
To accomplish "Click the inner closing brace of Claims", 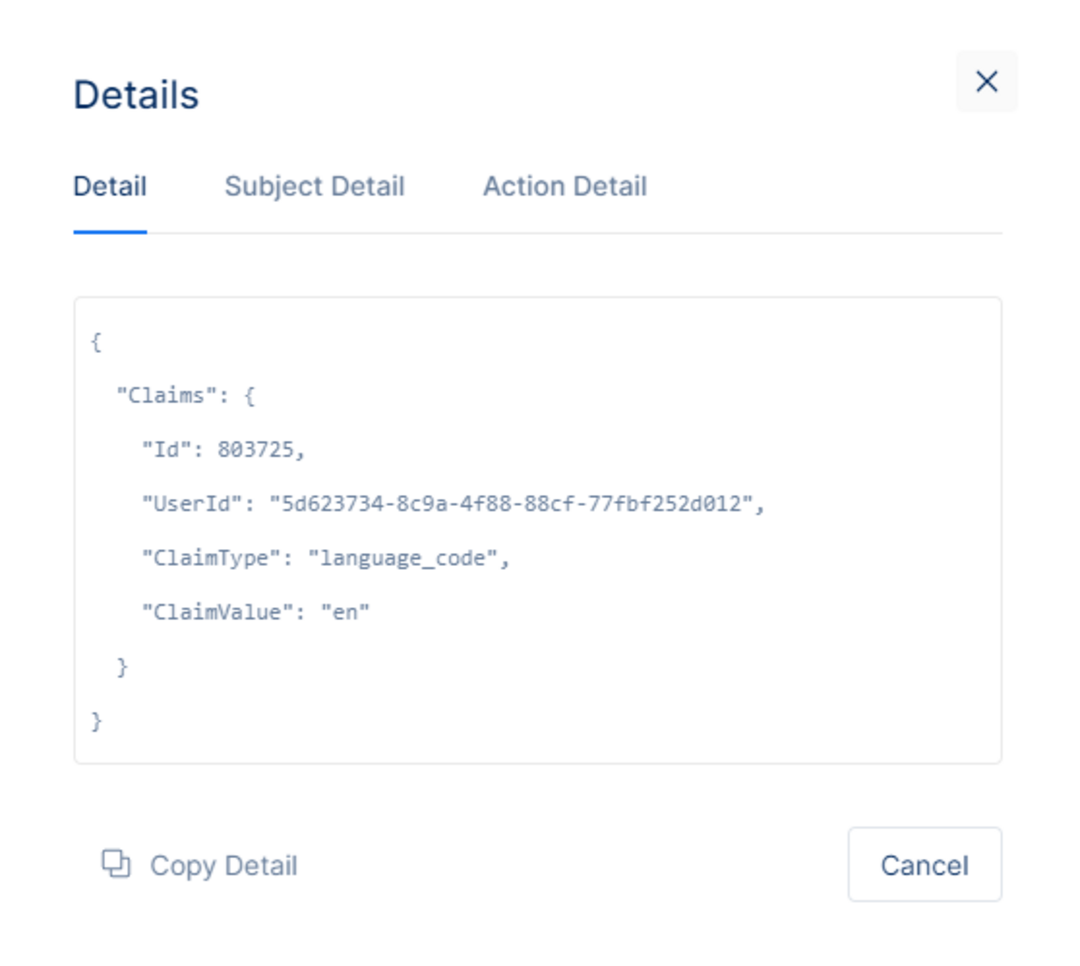I will click(x=122, y=666).
